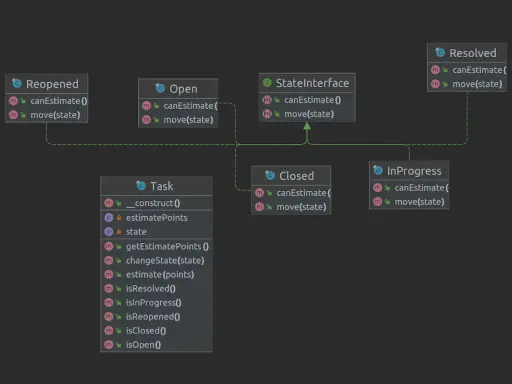Viewport: 512px width, 384px height.
Task: Select estimate(points) in Task class
Action: point(160,275)
